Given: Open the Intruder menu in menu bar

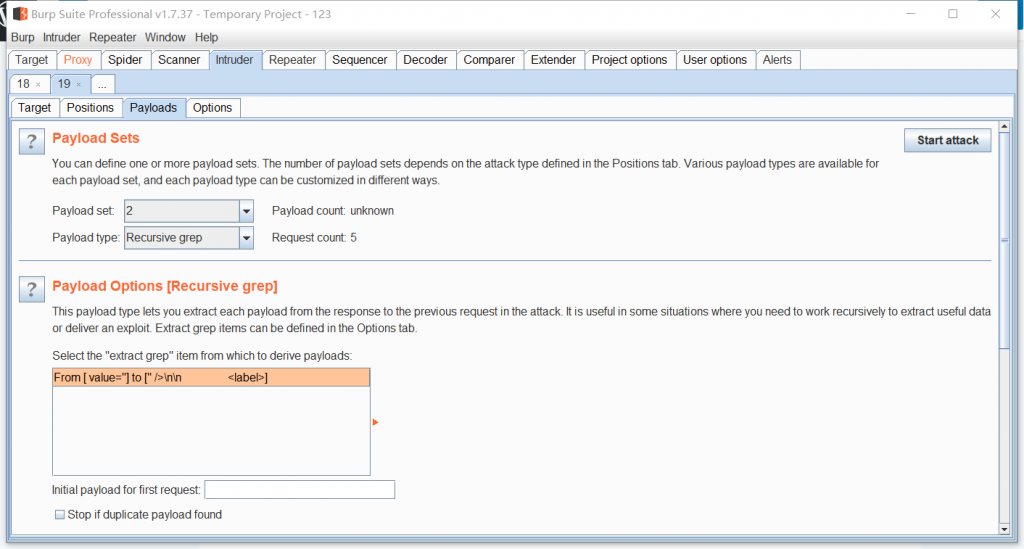Looking at the screenshot, I should (61, 37).
